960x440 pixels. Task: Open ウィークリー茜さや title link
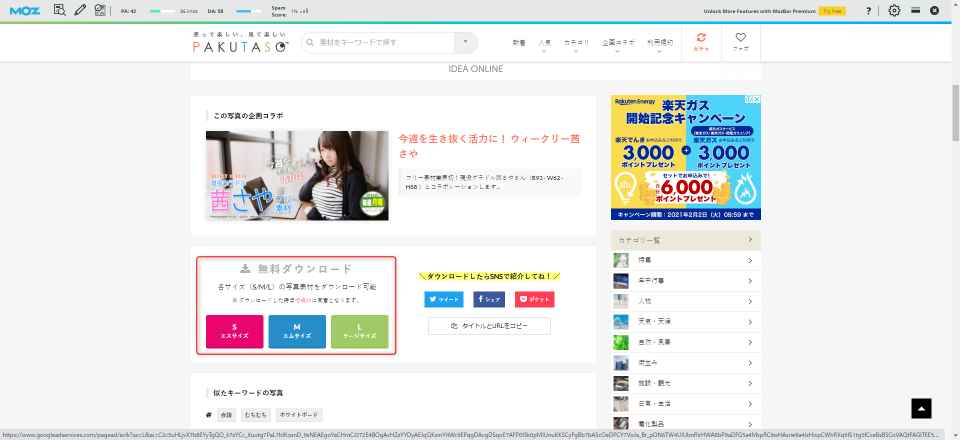489,146
